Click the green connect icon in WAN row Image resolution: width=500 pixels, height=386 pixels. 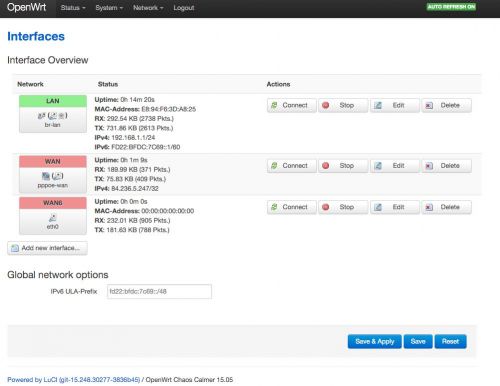tap(274, 166)
